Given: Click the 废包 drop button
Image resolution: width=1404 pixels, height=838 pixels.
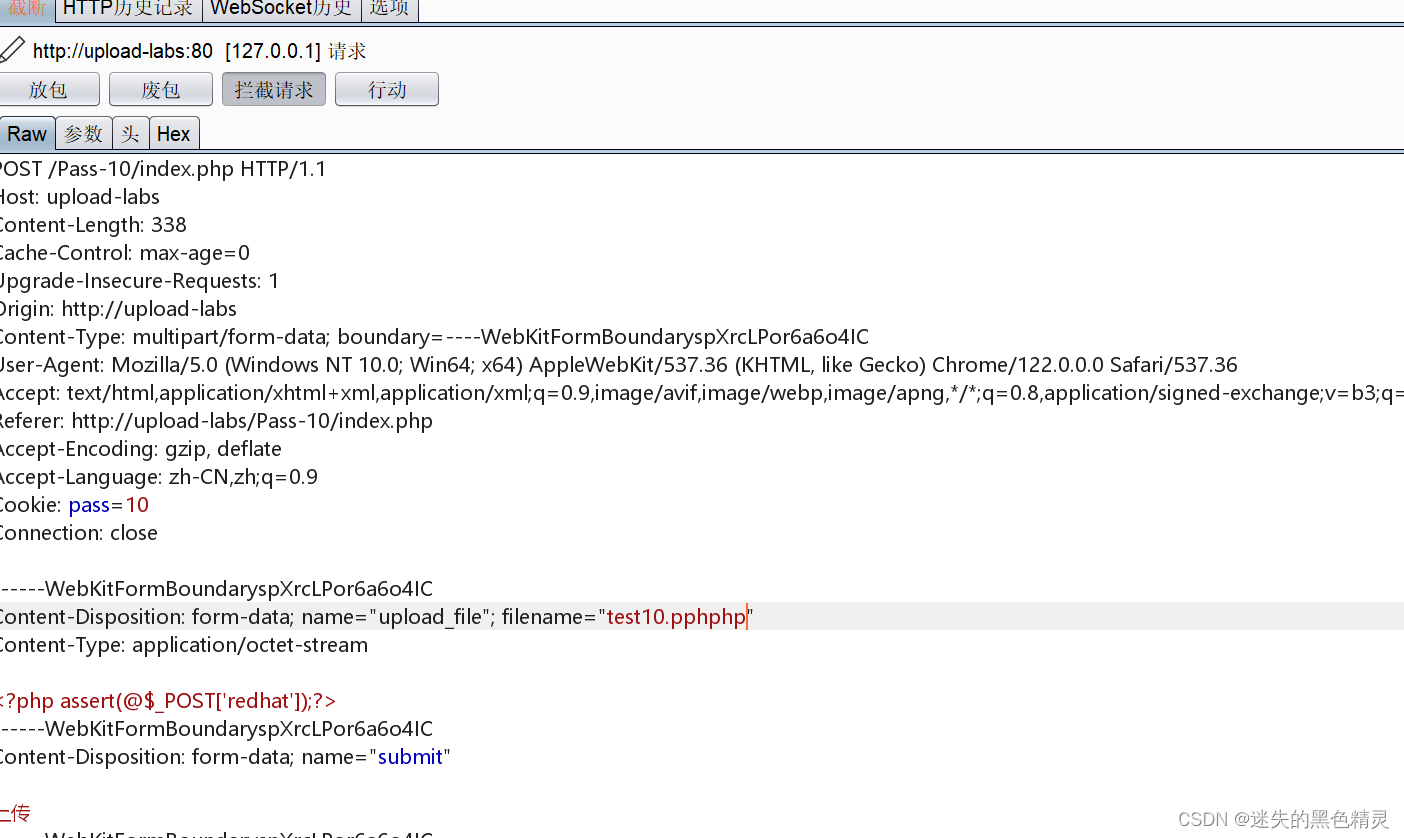Looking at the screenshot, I should click(x=161, y=89).
